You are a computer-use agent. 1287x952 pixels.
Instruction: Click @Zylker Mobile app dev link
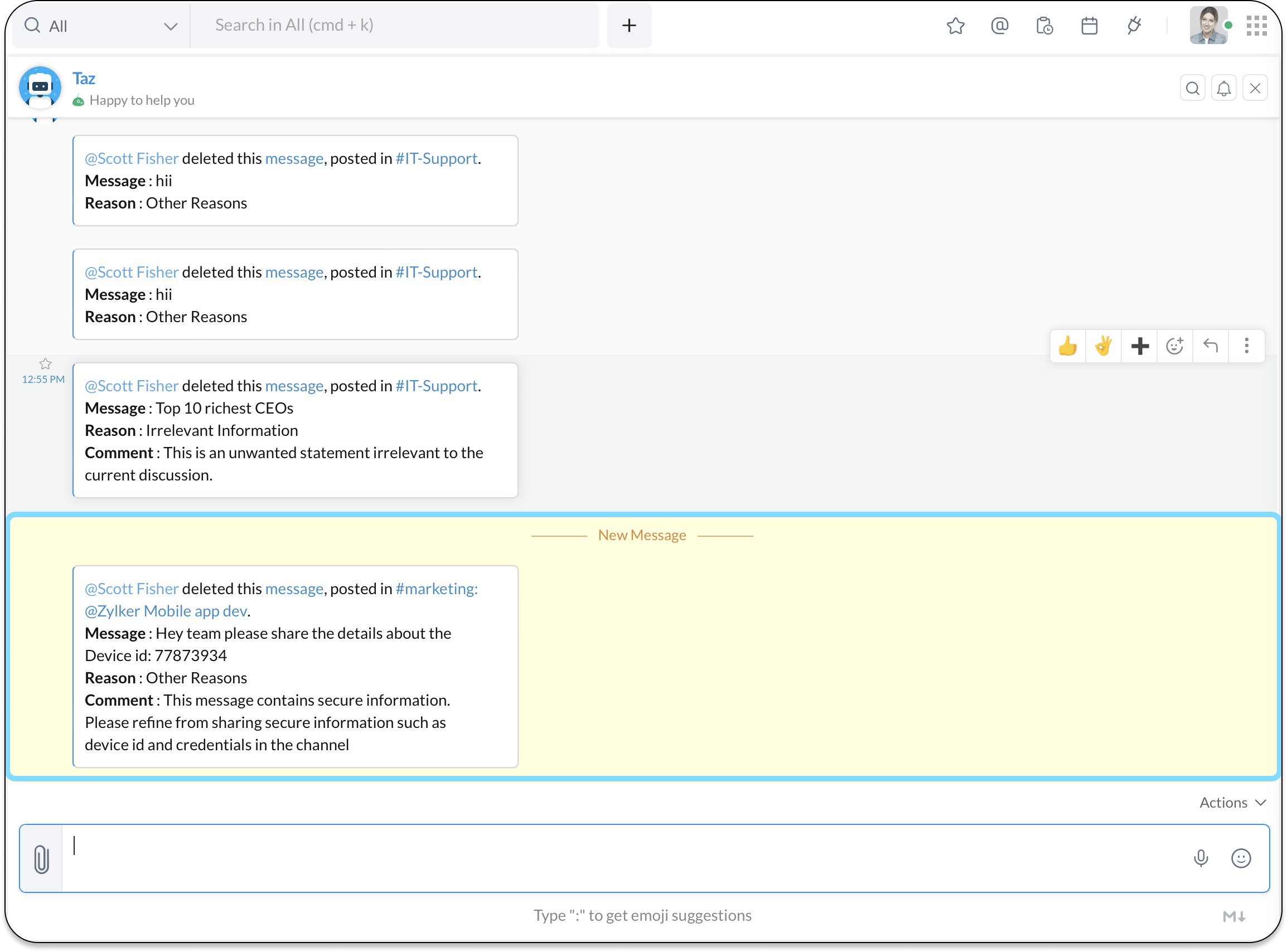point(166,611)
